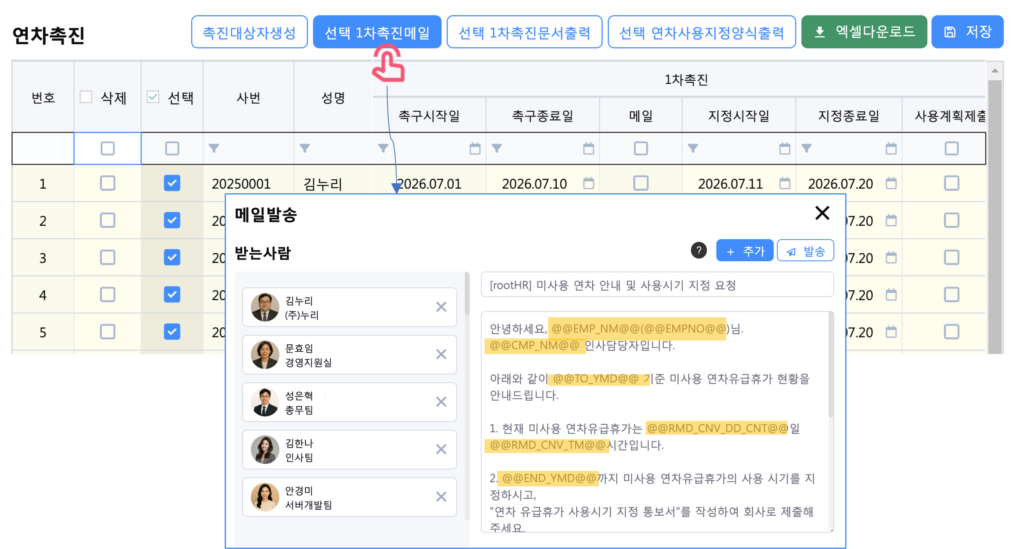Click 성은혁 profile photo
Image resolution: width=1024 pixels, height=549 pixels.
point(265,402)
